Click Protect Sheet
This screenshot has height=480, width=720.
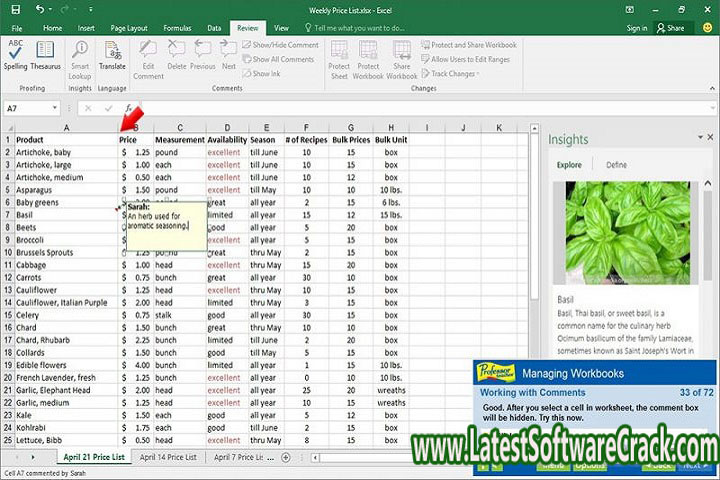click(339, 60)
